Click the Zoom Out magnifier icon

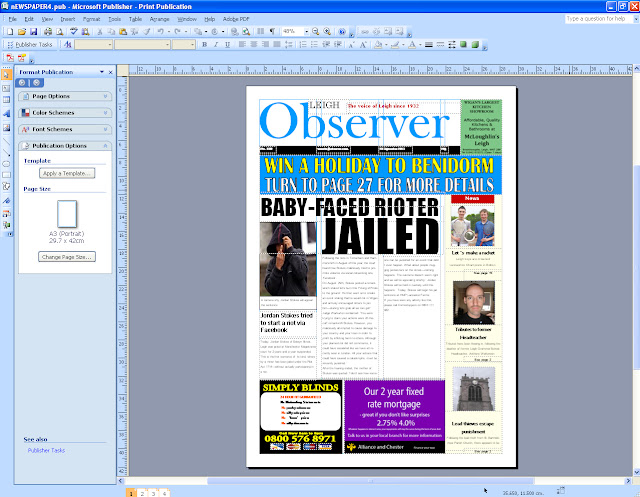tap(316, 31)
